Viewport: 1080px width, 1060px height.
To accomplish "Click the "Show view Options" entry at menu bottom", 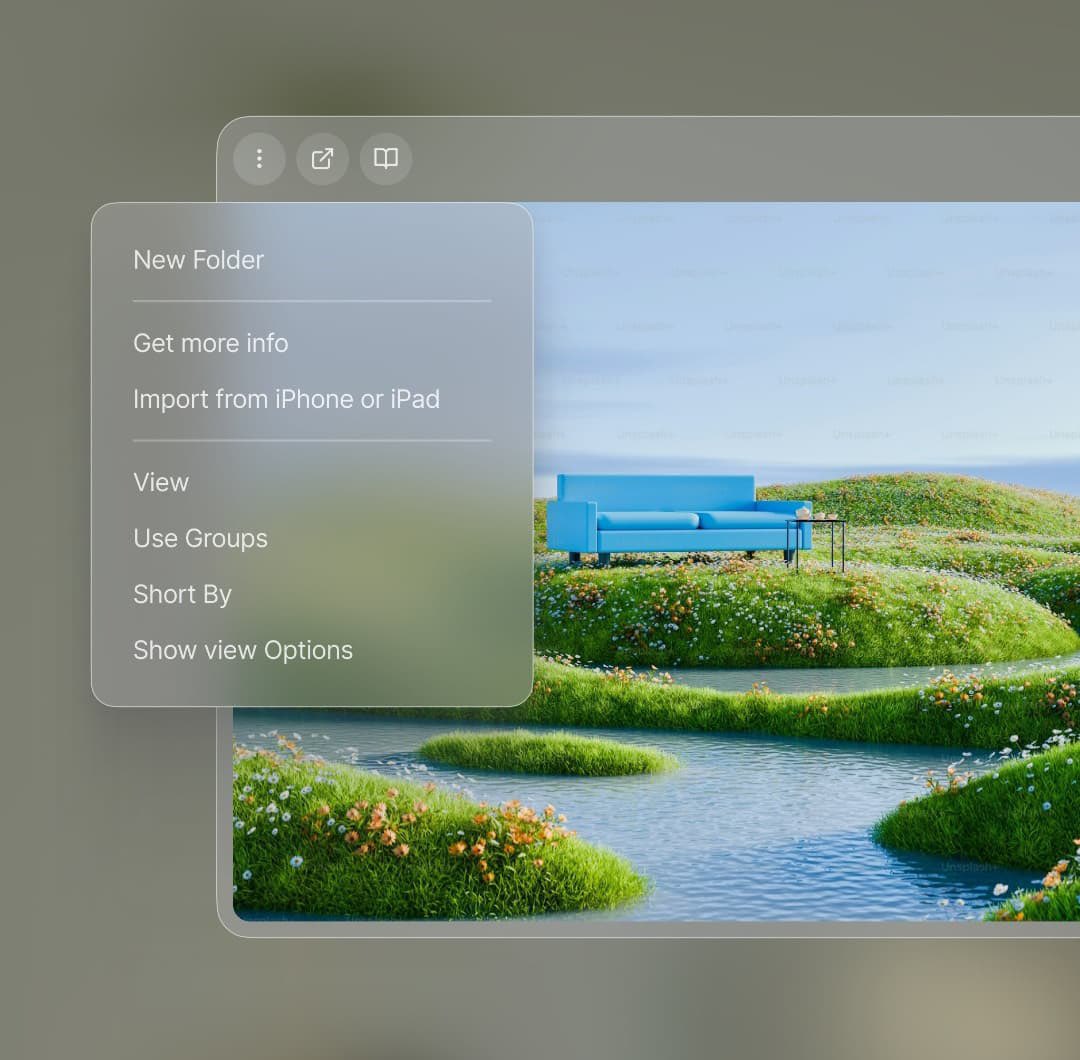I will point(243,650).
